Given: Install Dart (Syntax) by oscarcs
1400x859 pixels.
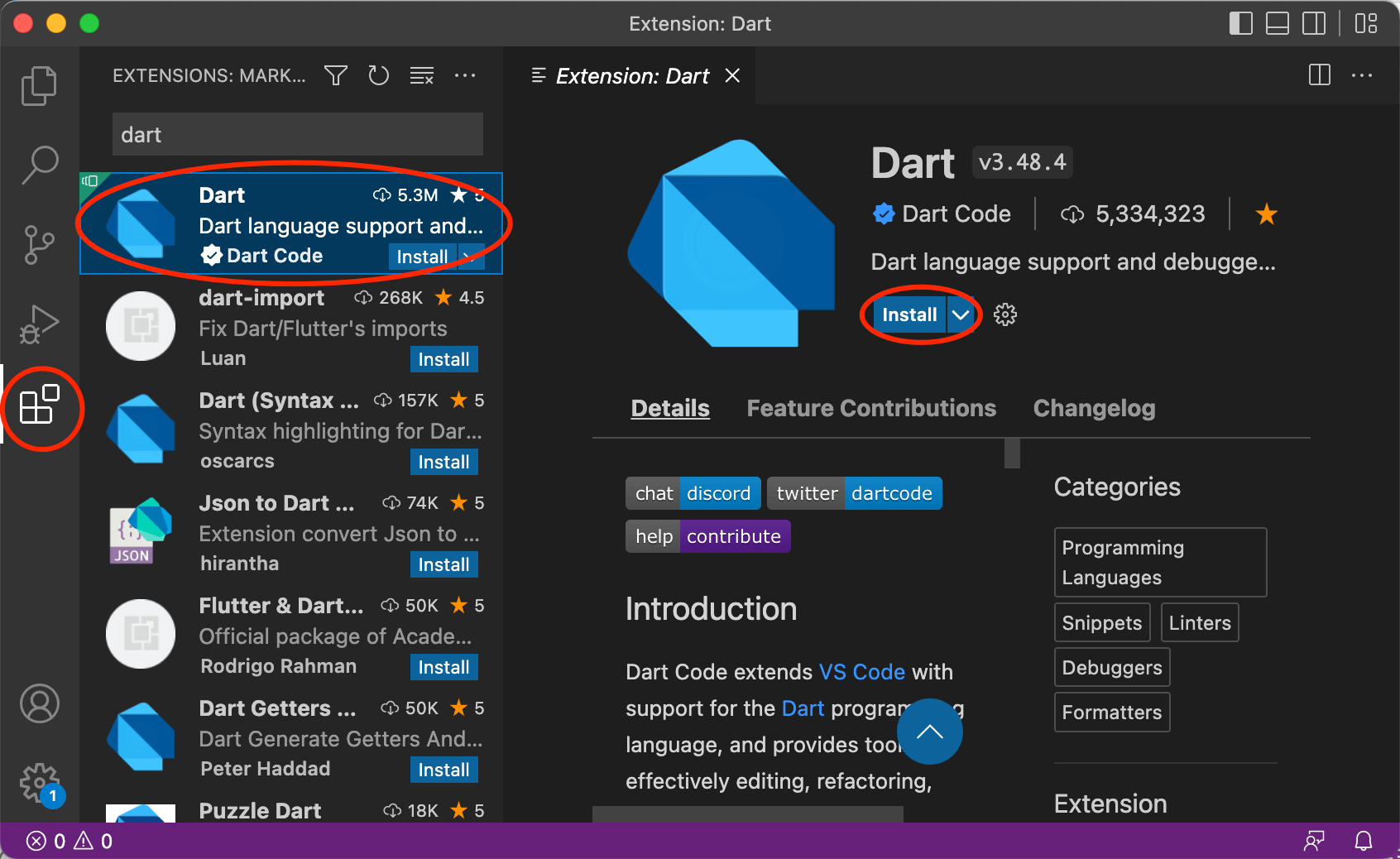Looking at the screenshot, I should (x=443, y=462).
